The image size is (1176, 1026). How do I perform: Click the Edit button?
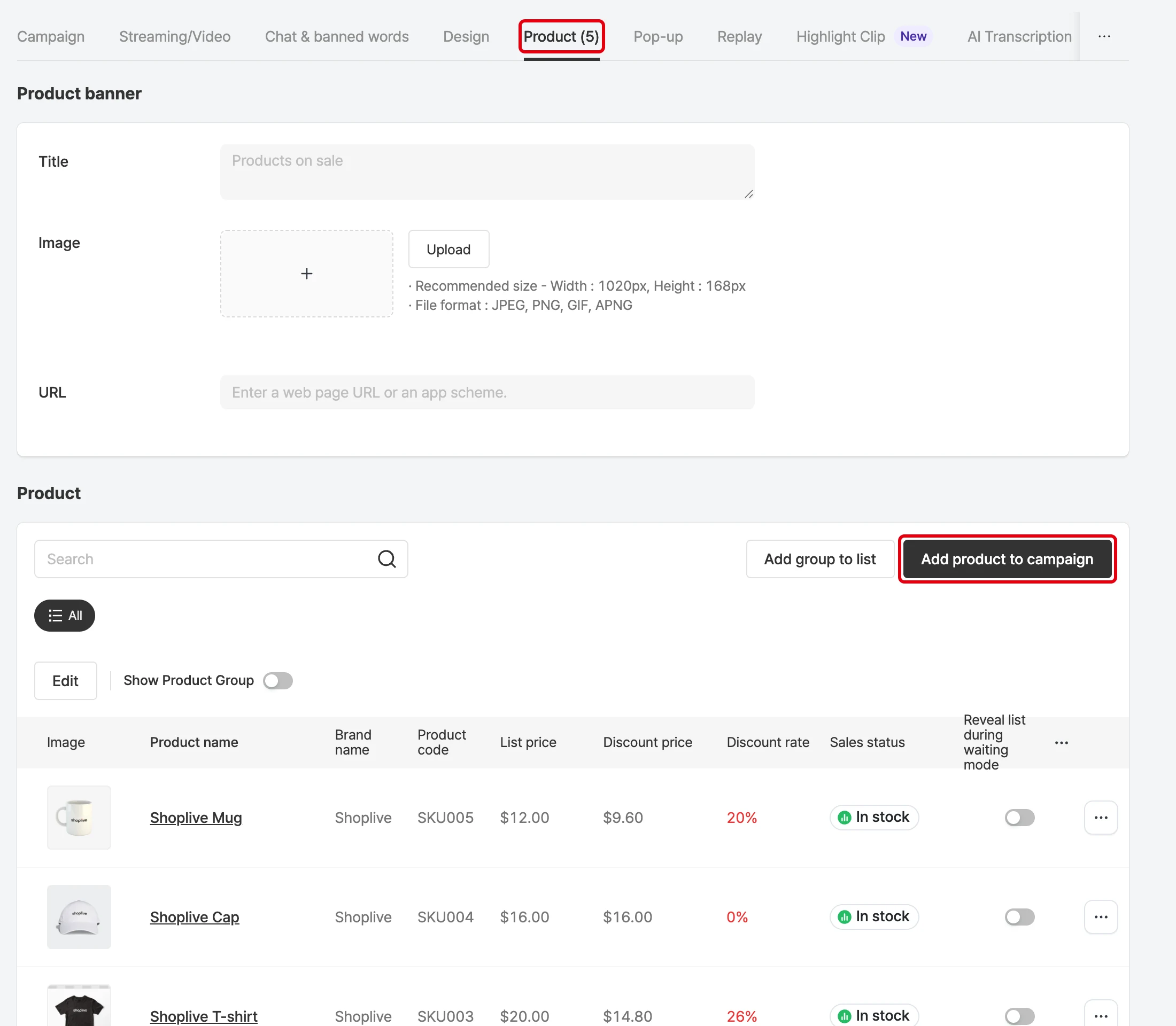(x=65, y=681)
